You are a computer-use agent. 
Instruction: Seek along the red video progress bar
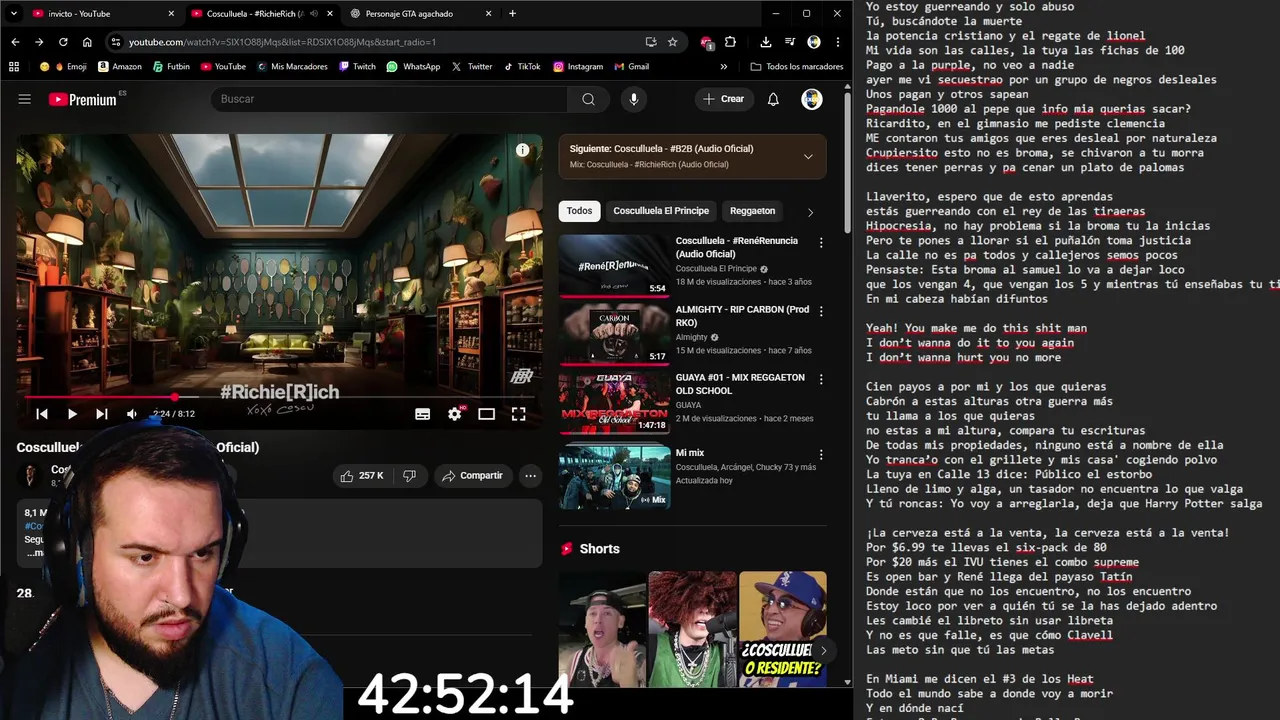279,397
